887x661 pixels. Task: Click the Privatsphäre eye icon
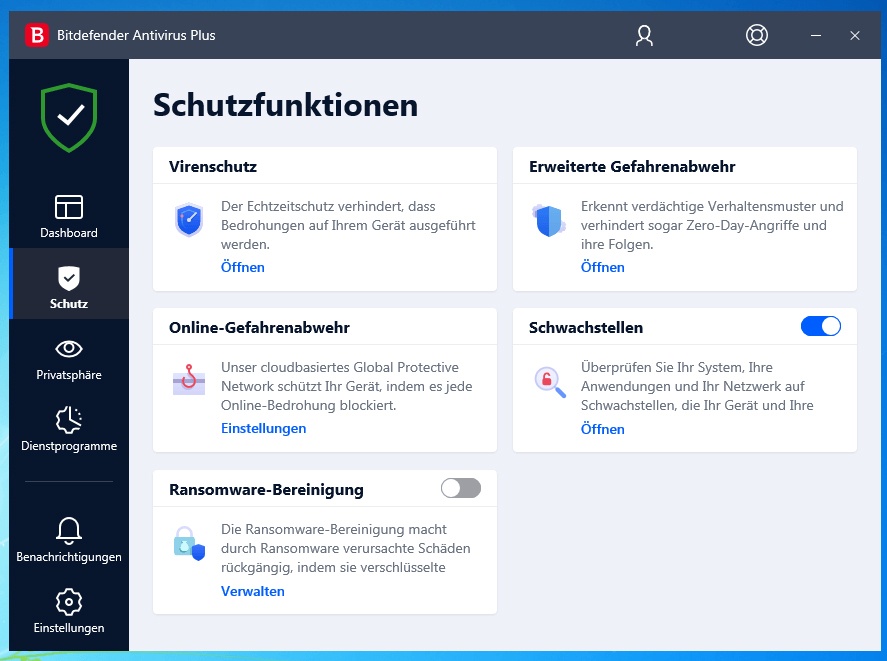tap(69, 349)
